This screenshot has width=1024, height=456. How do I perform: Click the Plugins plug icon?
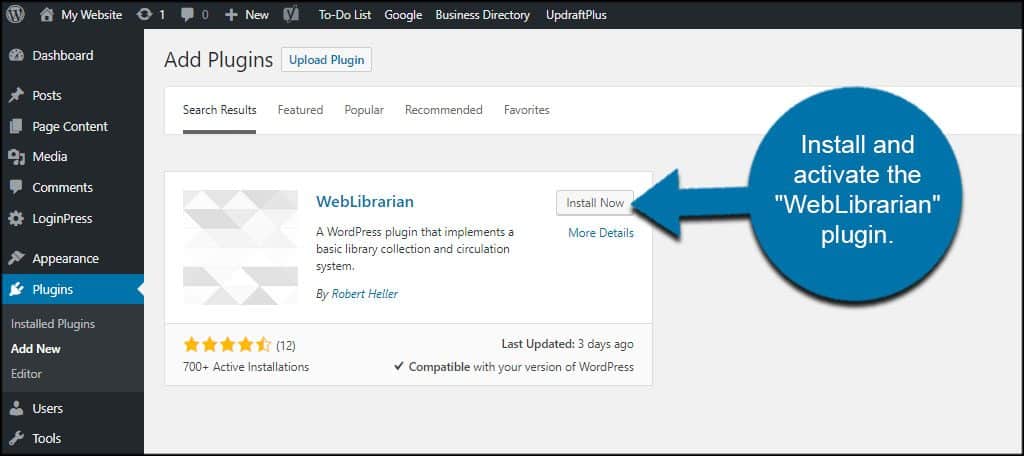pos(16,289)
